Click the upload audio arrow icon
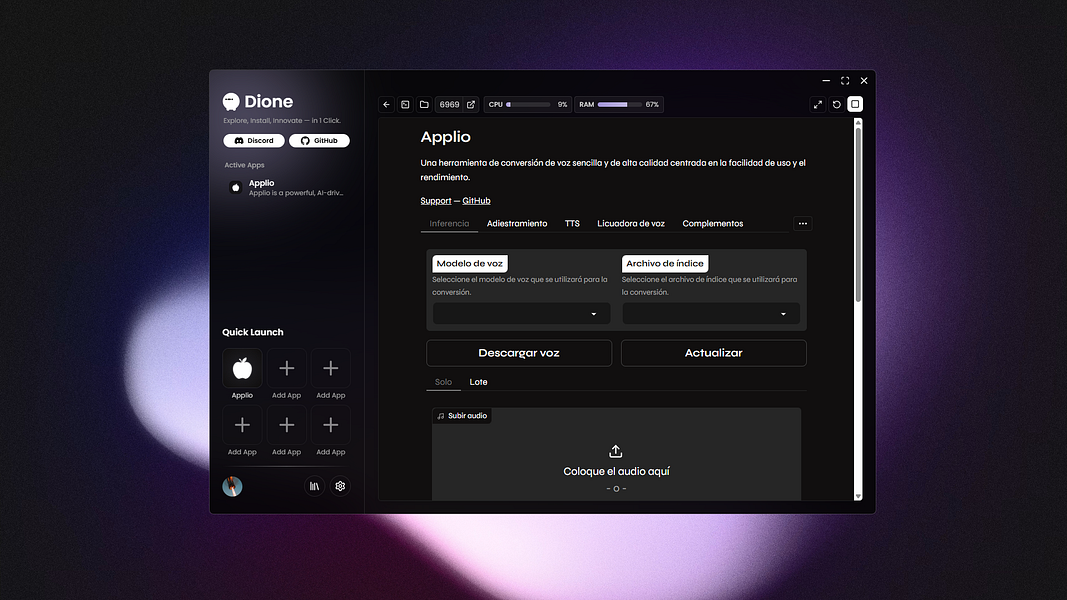The image size is (1067, 600). tap(616, 452)
